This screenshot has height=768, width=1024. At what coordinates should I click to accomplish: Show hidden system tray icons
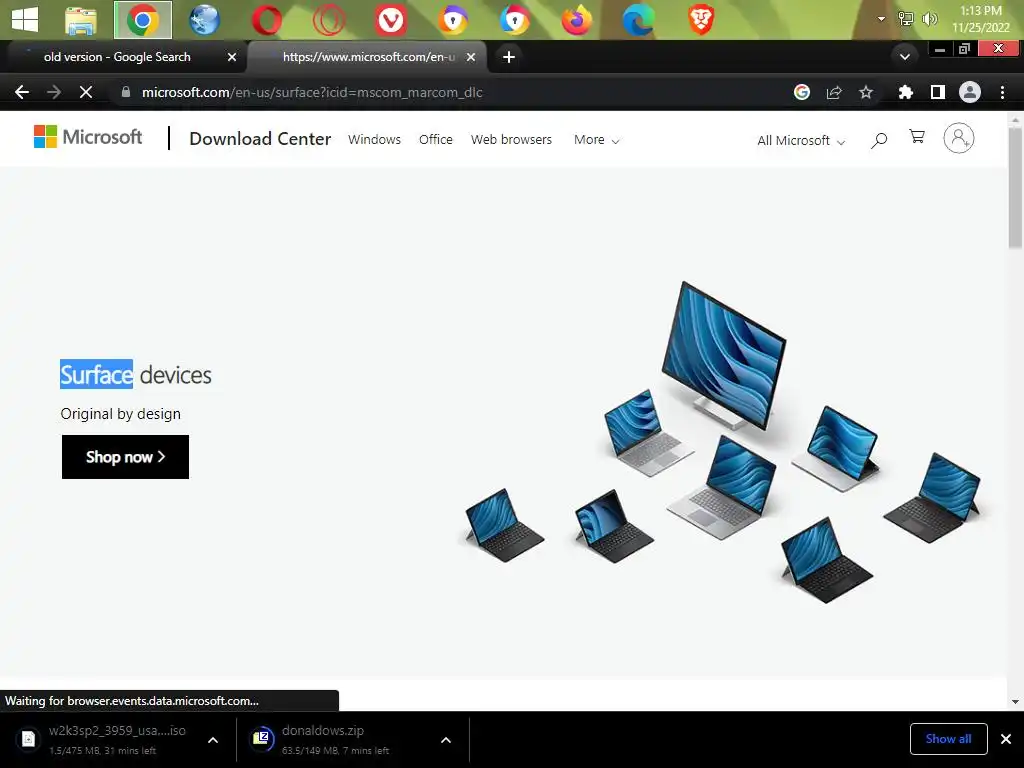[881, 19]
